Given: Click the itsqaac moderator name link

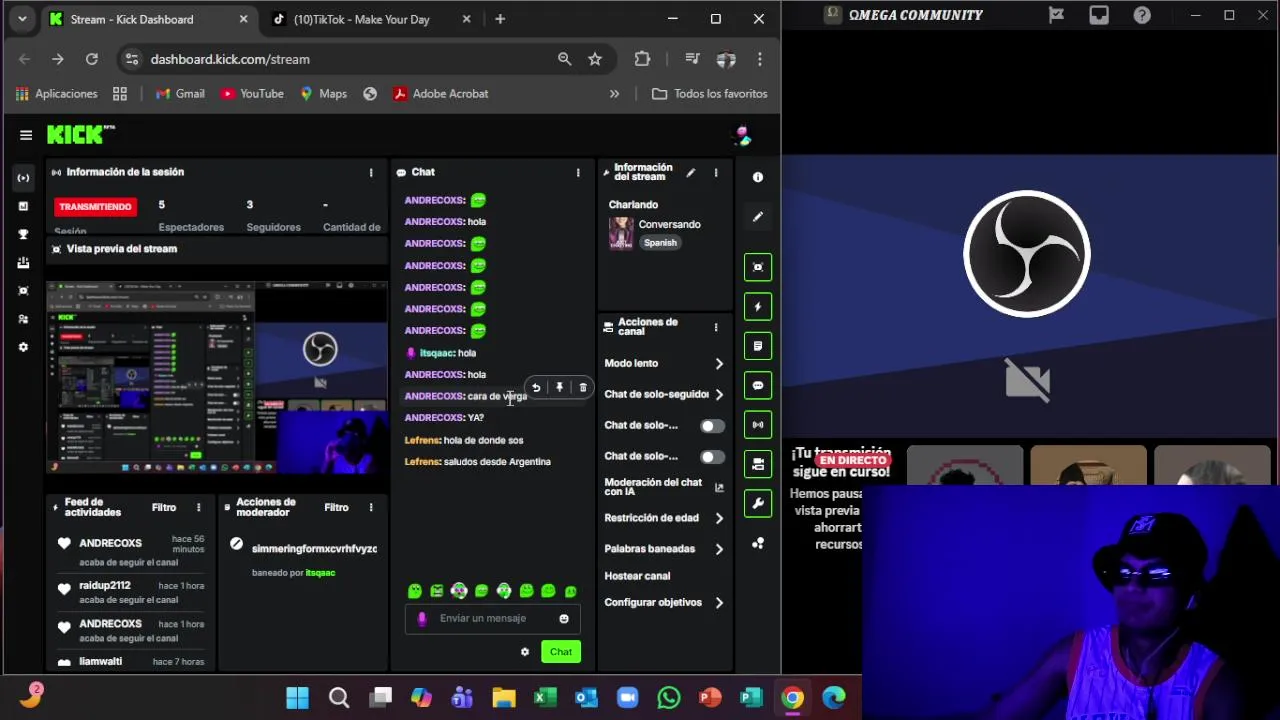Looking at the screenshot, I should 320,573.
